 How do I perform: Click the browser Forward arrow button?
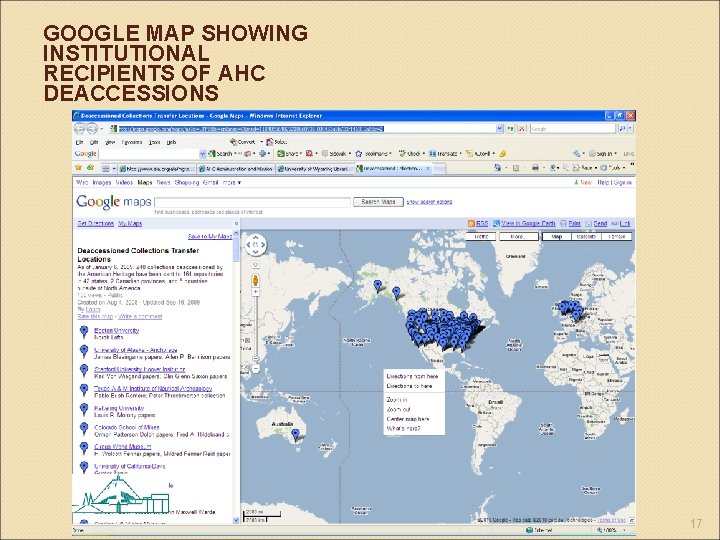click(92, 129)
